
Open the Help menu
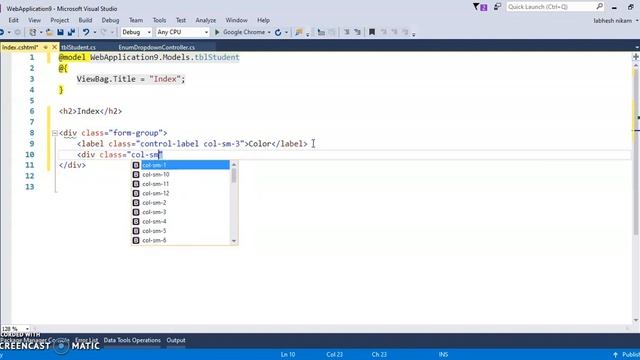coord(263,20)
